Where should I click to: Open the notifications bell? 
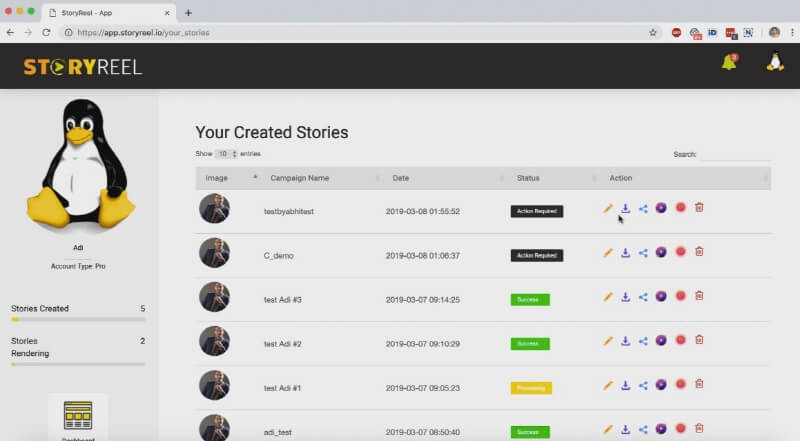[729, 62]
